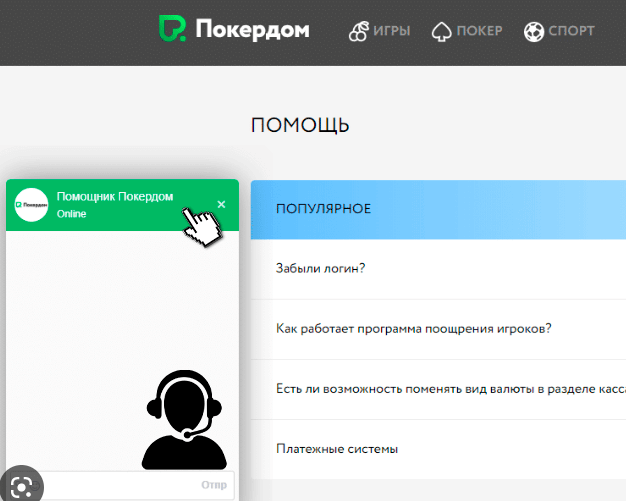
Task: Click the Online status text in chat
Action: click(71, 214)
